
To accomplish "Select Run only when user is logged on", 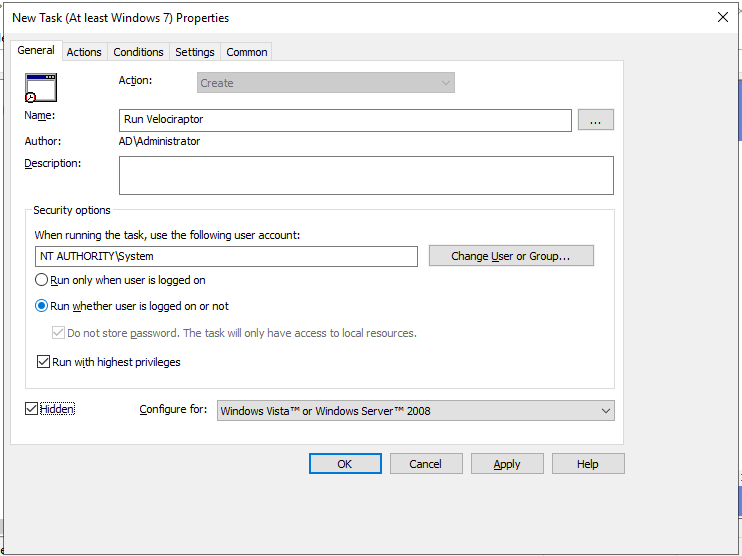I will click(43, 281).
